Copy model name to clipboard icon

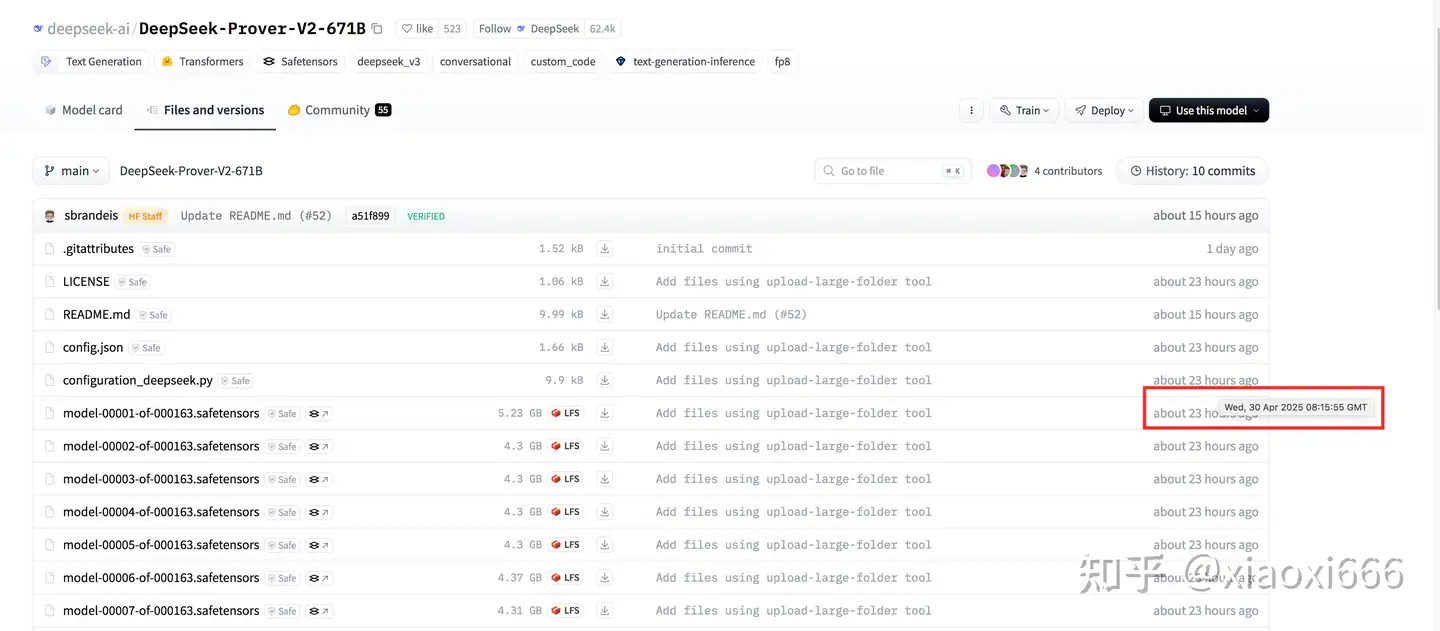click(x=377, y=29)
